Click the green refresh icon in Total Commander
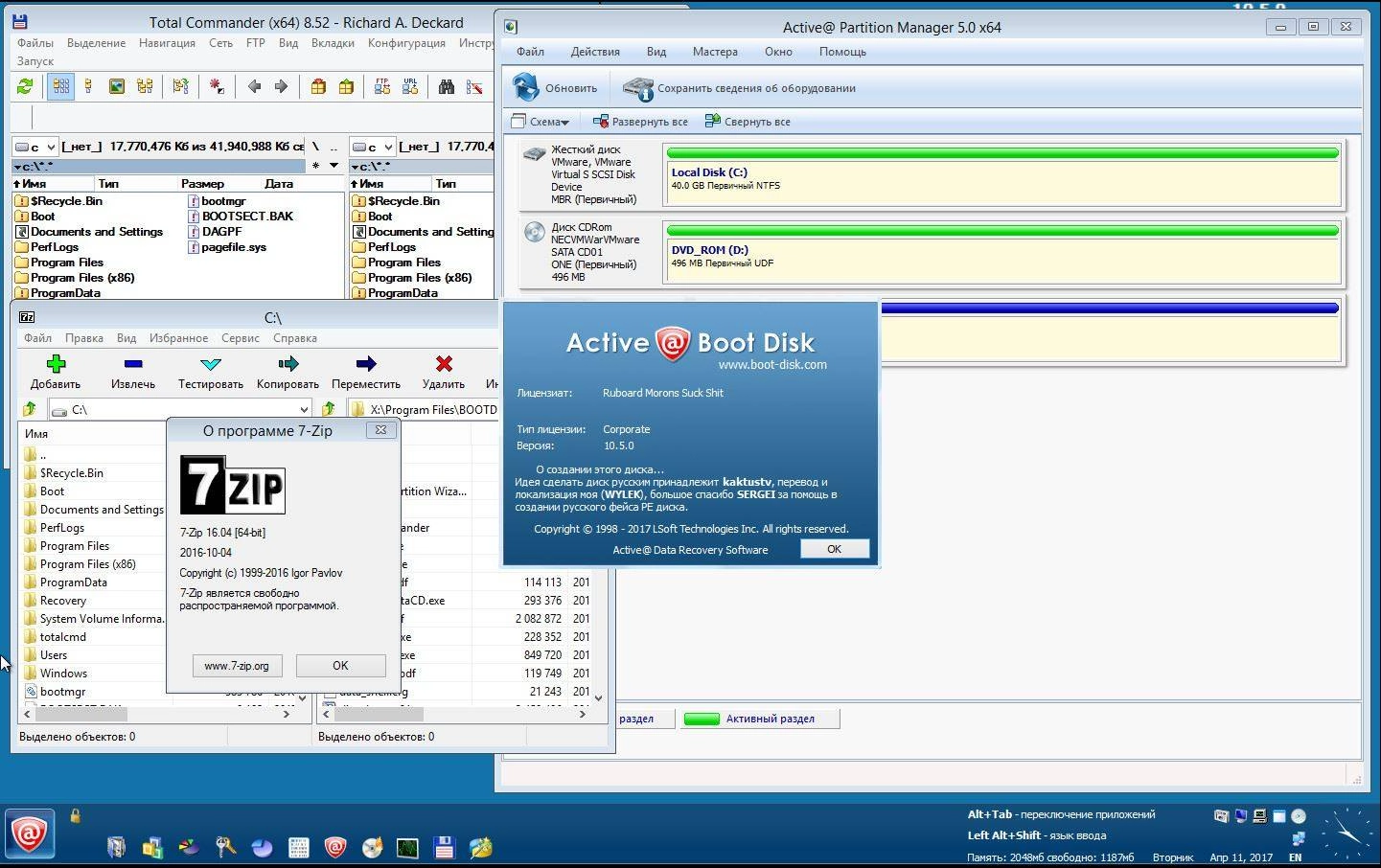1381x868 pixels. click(25, 86)
